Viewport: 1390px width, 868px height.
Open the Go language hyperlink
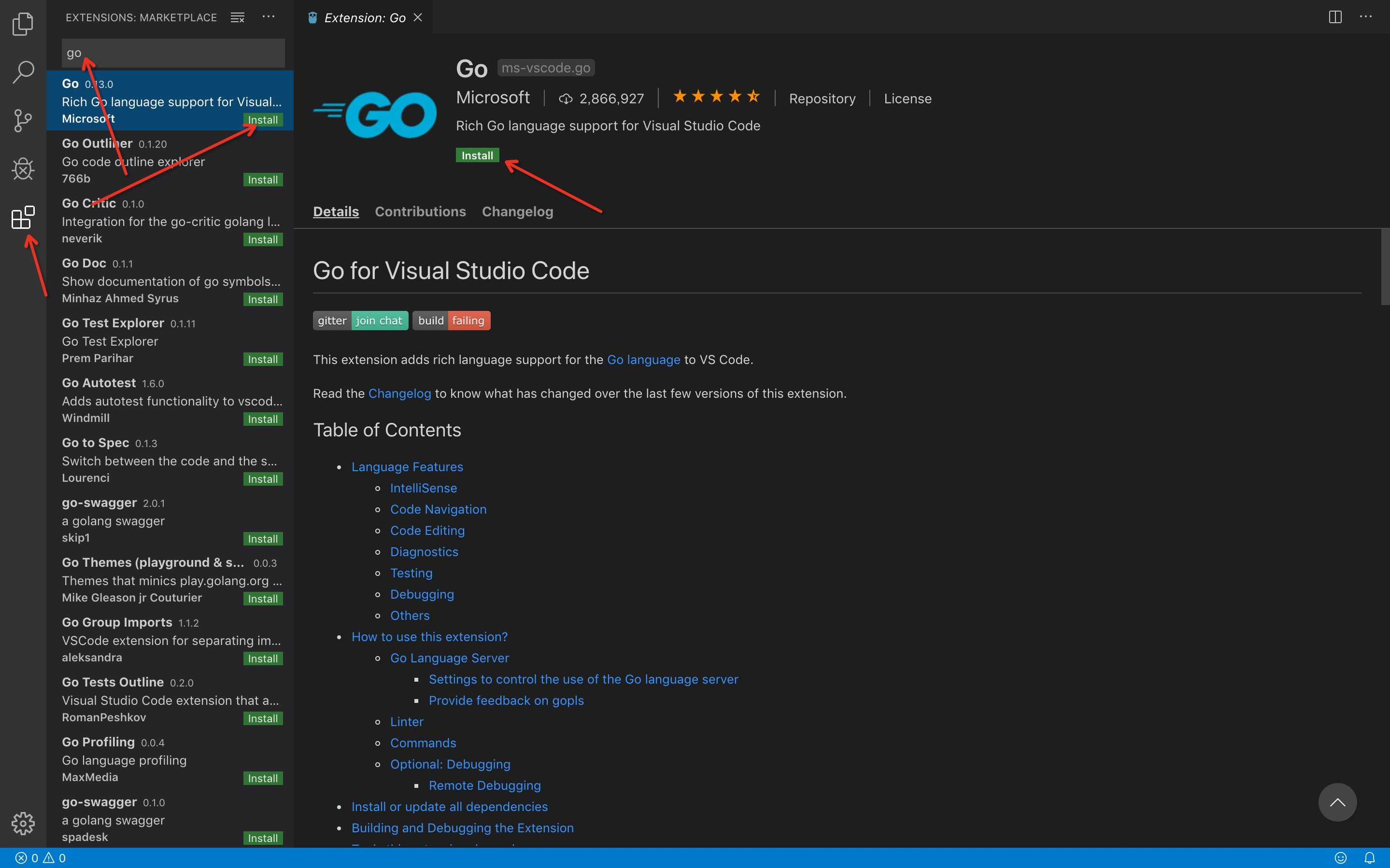point(644,359)
